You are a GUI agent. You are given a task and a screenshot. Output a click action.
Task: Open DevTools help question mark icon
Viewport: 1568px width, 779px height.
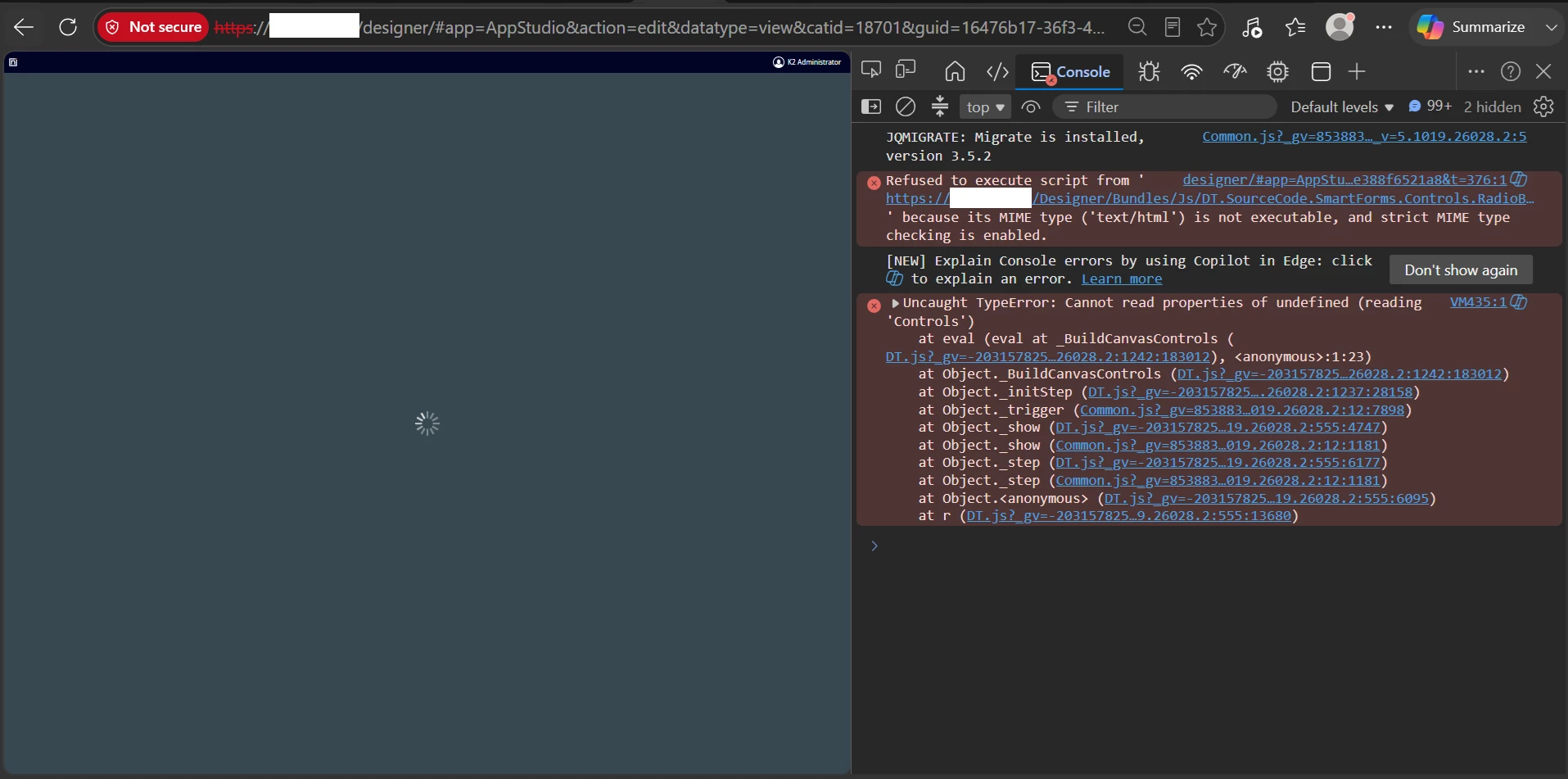point(1511,72)
